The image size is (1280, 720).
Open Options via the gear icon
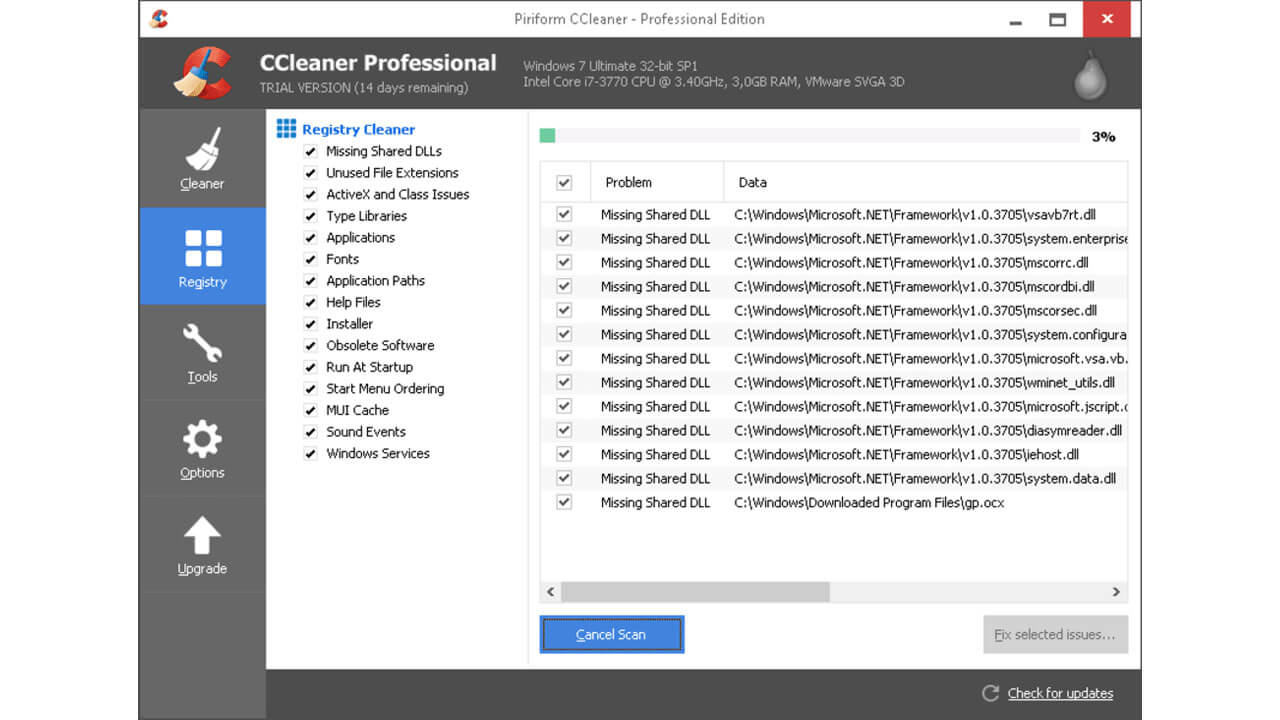201,438
